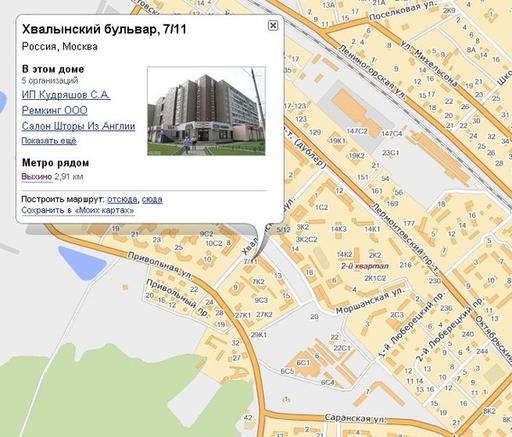
Task: Save location in «Моих картах»
Action: 78,211
